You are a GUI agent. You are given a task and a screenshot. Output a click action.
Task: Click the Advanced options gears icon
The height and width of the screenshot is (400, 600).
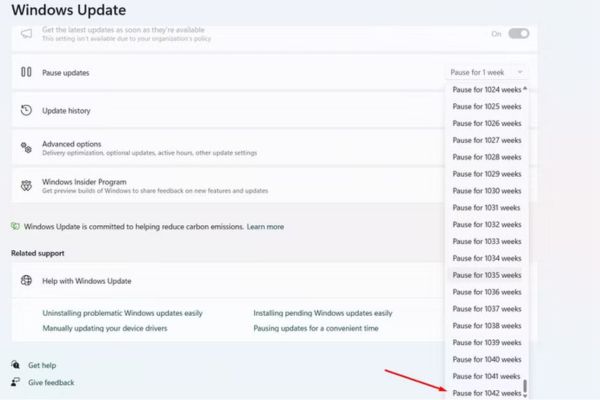tap(26, 147)
